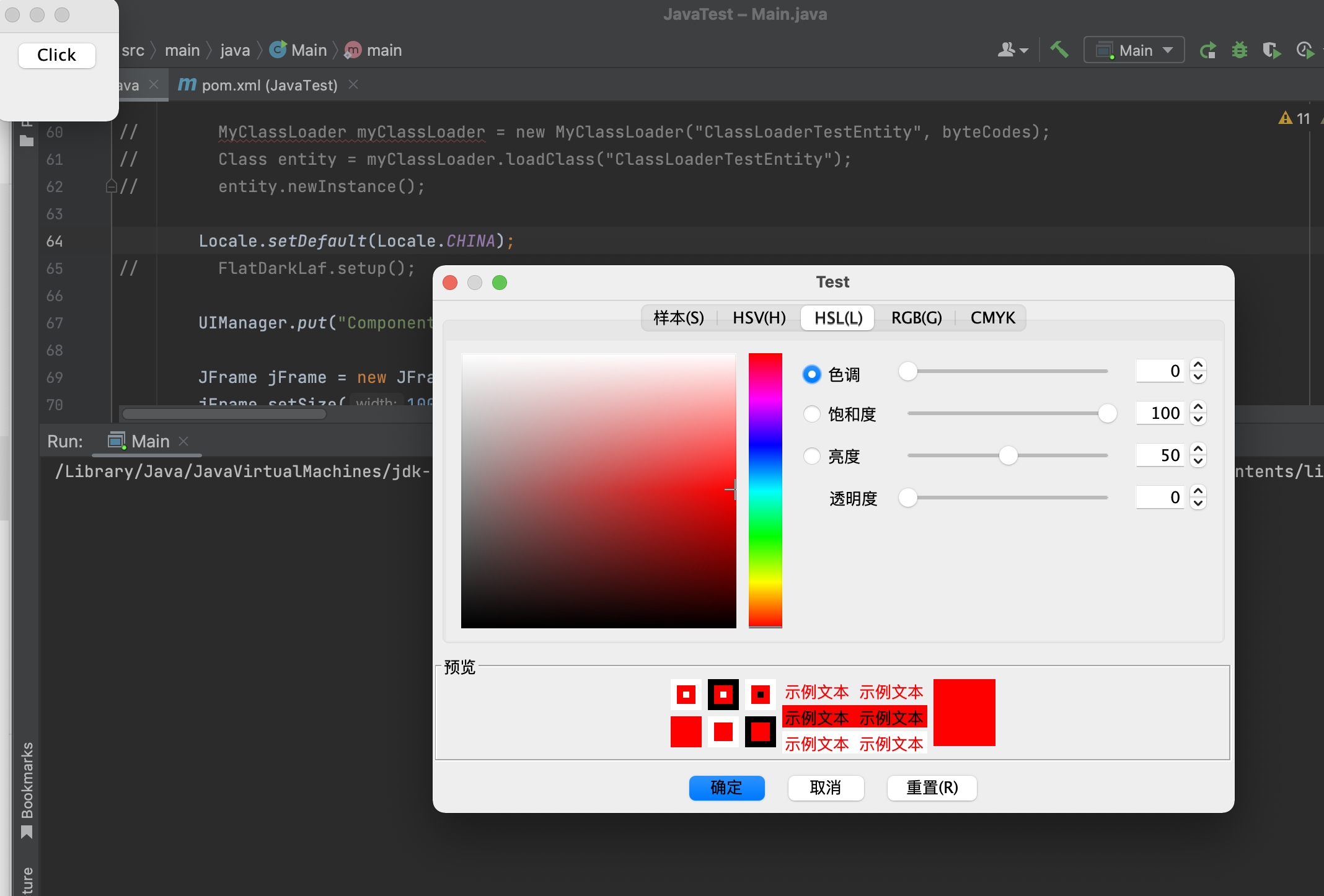Select the 色调 radio button
The height and width of the screenshot is (896, 1324).
point(811,374)
